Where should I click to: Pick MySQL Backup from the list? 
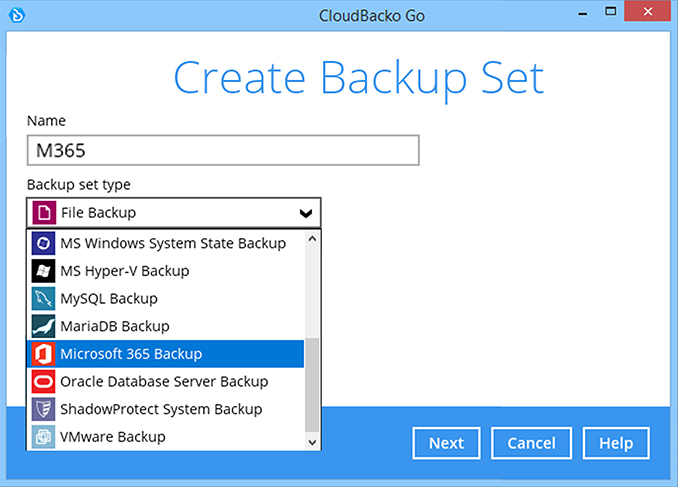(x=166, y=299)
